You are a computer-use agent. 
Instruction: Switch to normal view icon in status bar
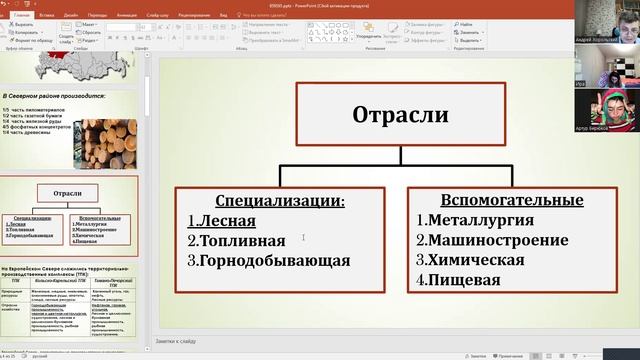point(536,356)
